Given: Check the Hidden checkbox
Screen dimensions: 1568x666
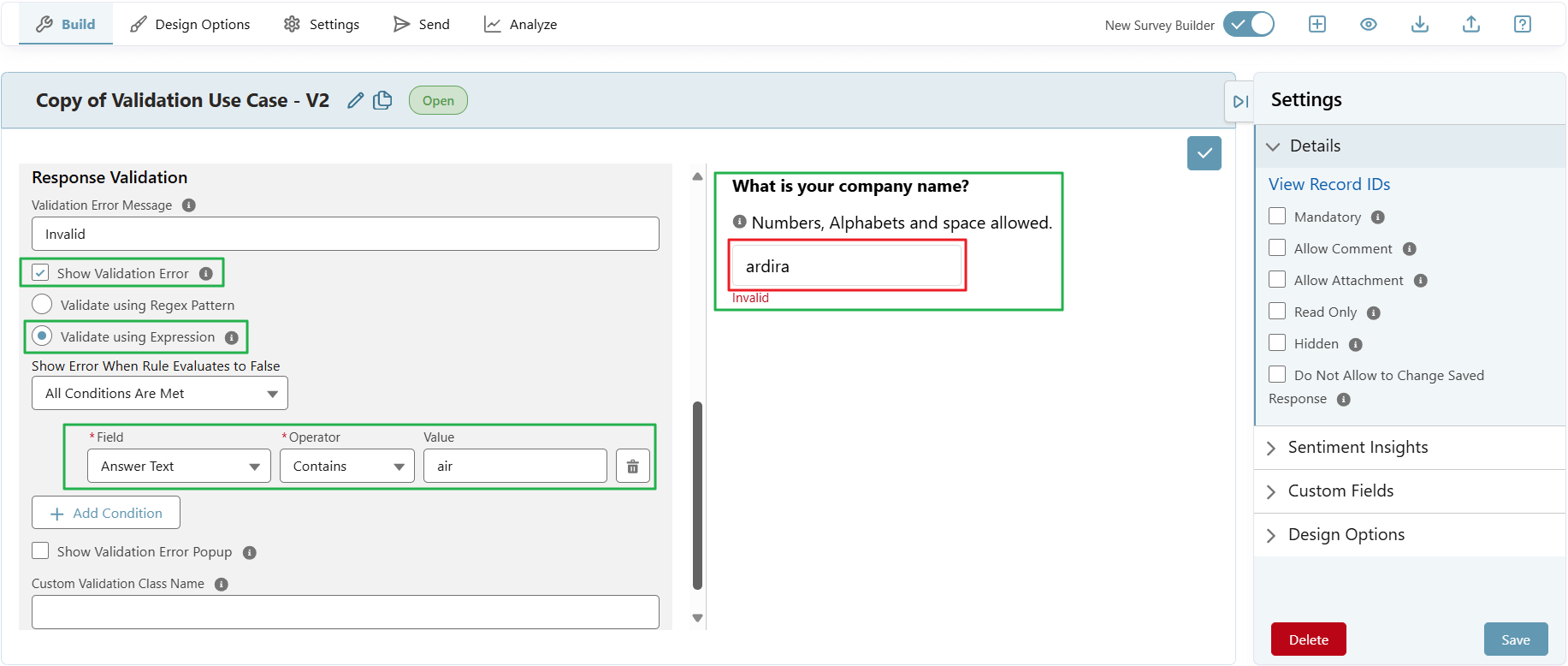Looking at the screenshot, I should (1277, 342).
